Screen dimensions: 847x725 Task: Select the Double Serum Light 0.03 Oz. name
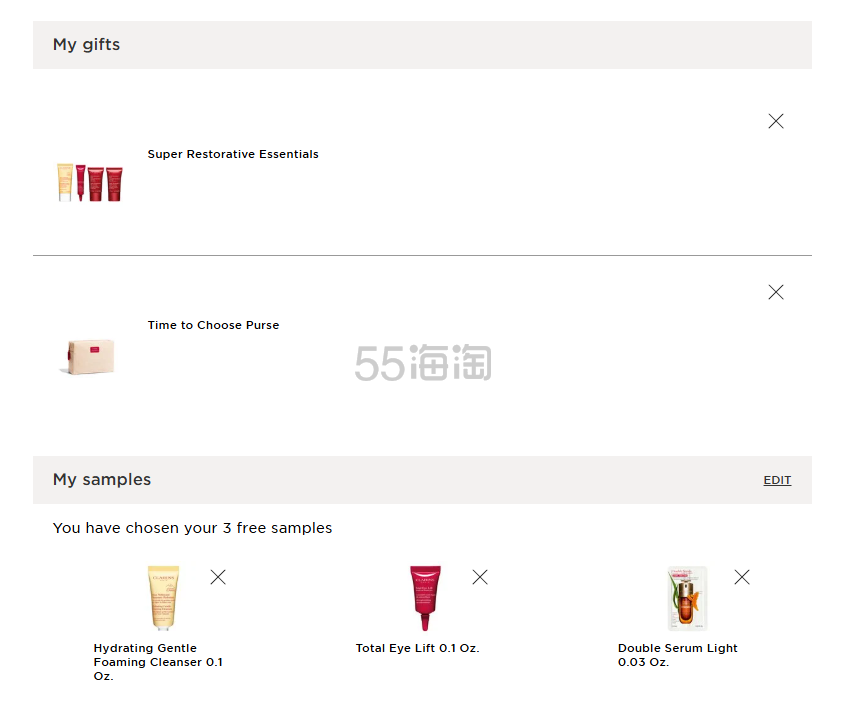677,655
